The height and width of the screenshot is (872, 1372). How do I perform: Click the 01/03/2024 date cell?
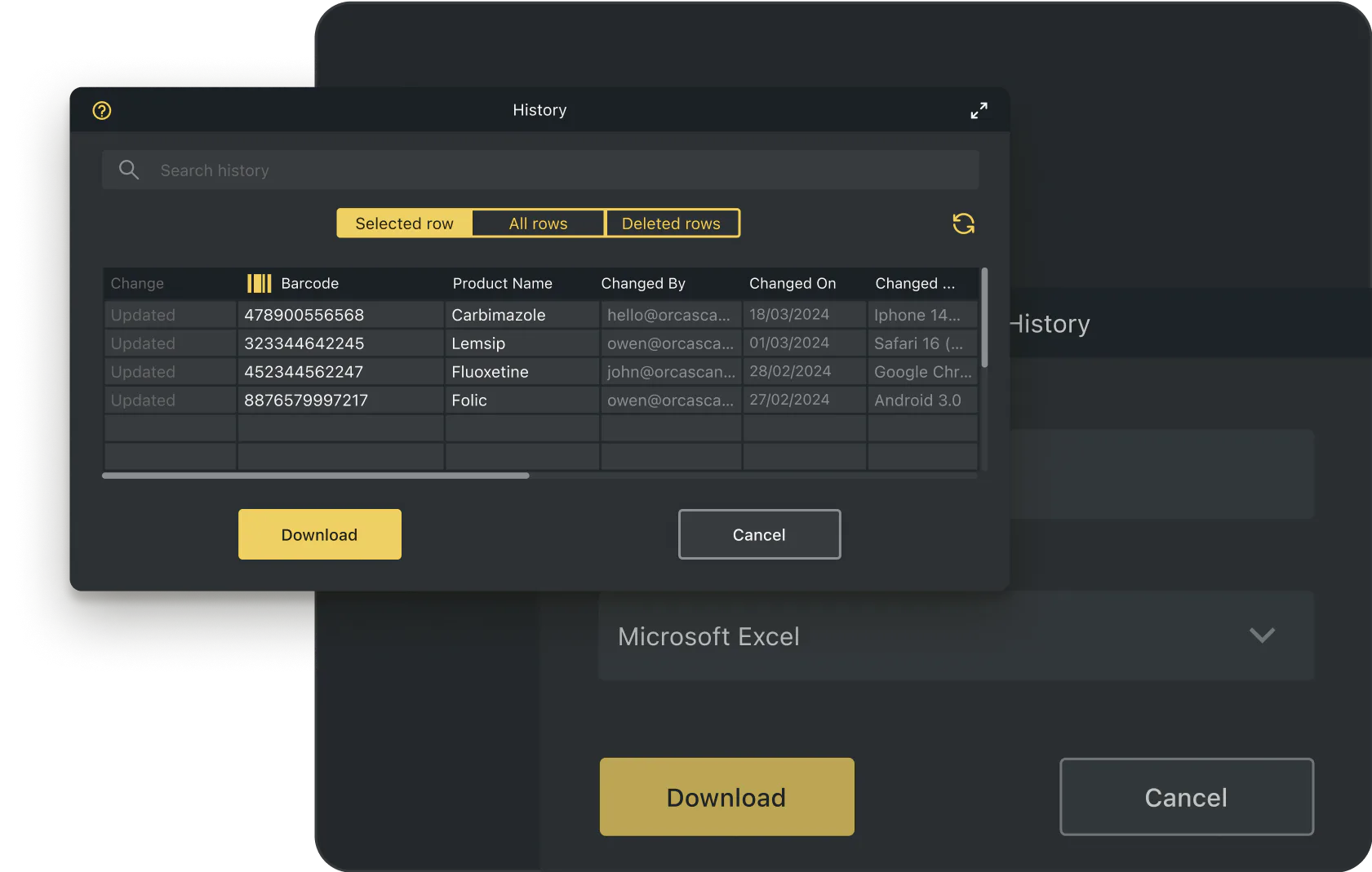point(804,343)
